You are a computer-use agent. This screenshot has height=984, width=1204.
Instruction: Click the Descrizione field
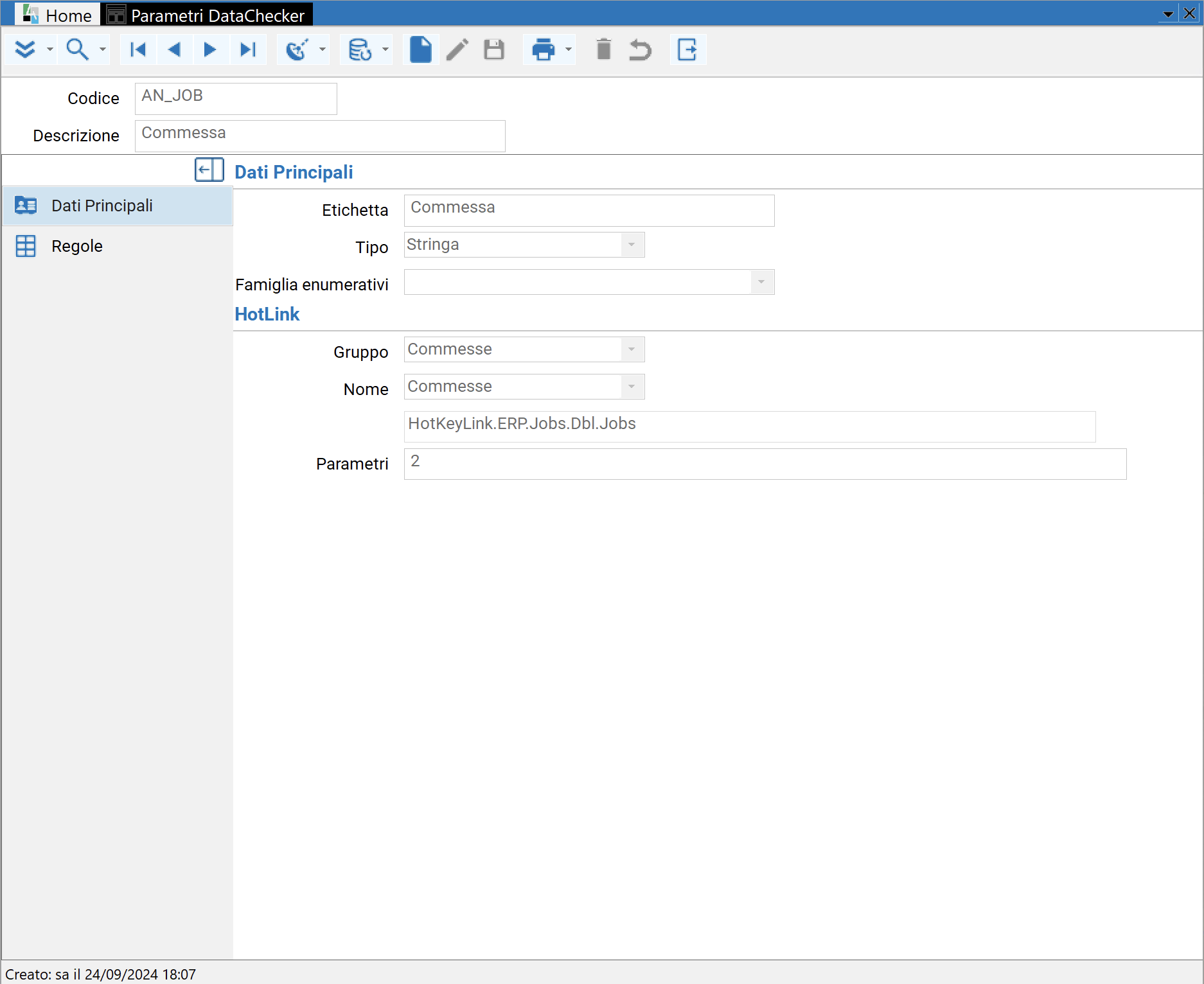[x=320, y=136]
